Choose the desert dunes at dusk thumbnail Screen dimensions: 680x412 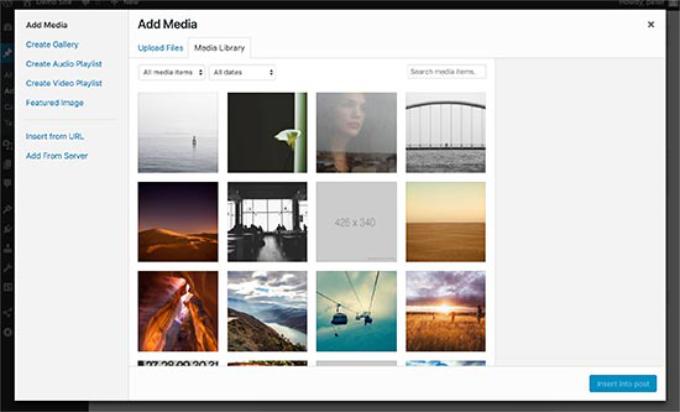click(178, 221)
